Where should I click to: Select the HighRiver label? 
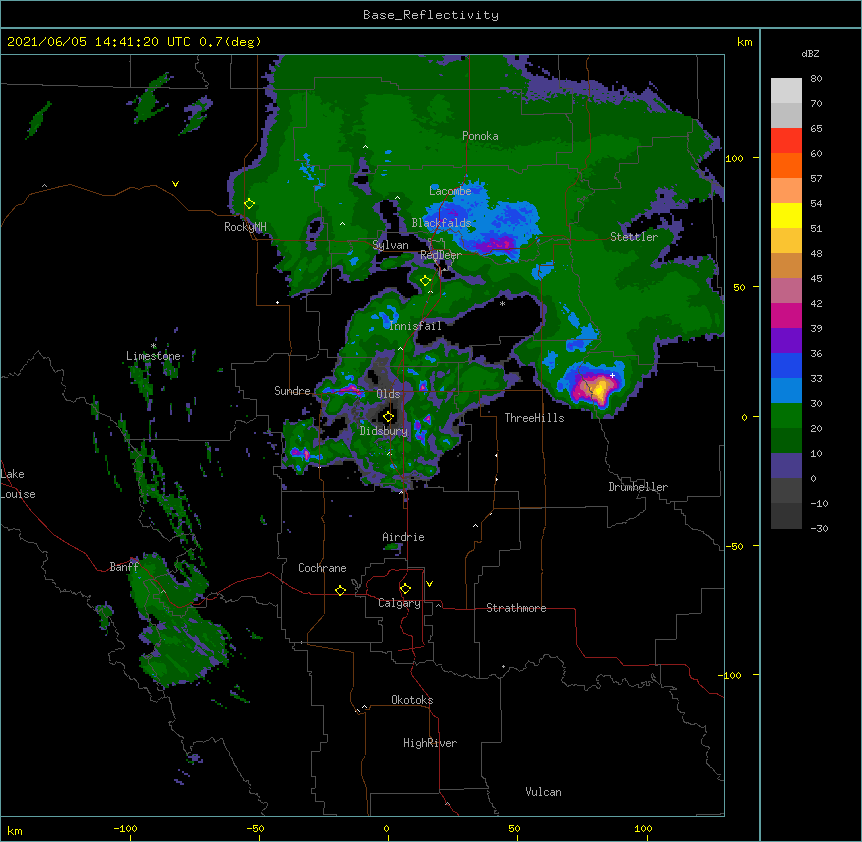point(430,743)
